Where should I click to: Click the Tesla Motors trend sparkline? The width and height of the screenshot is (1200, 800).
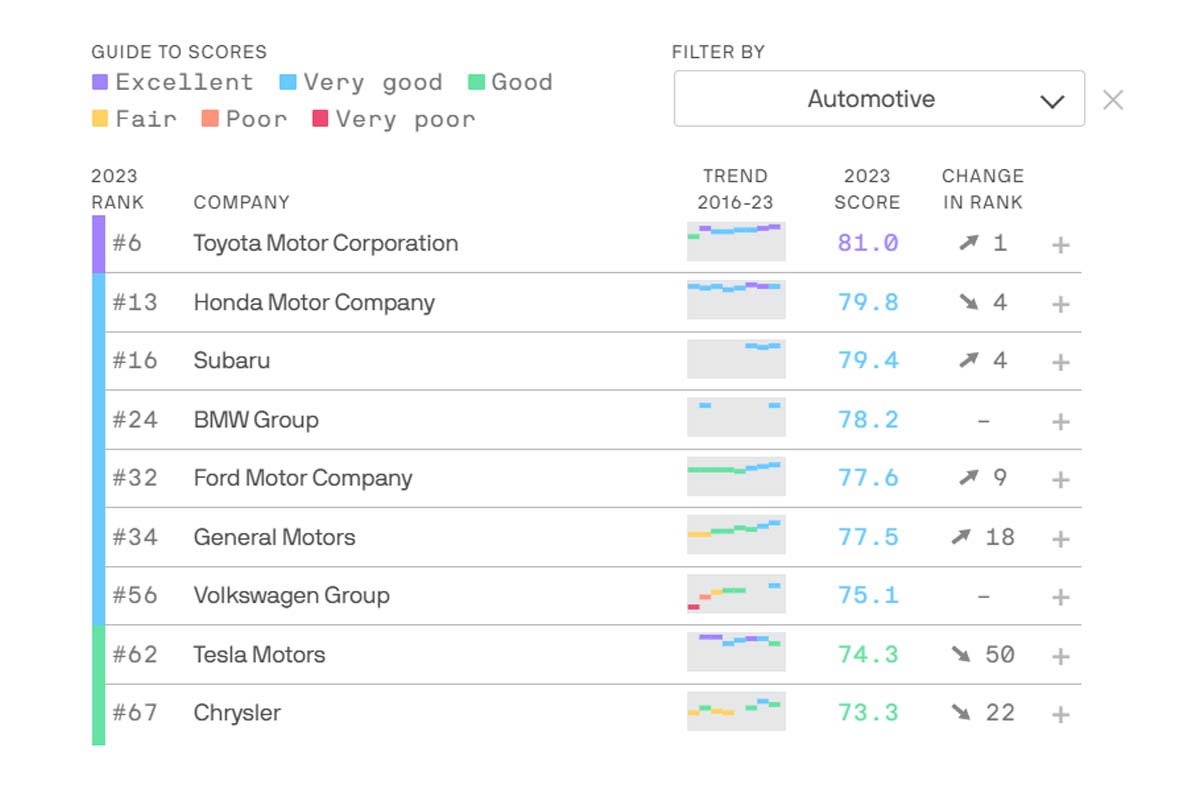point(736,652)
